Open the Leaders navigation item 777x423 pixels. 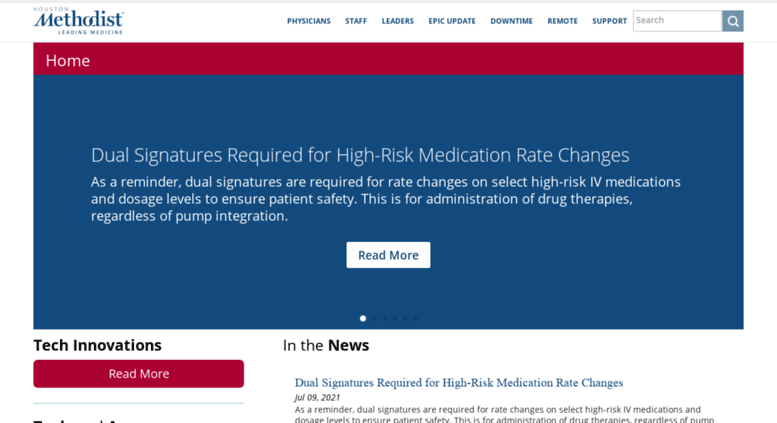point(397,21)
